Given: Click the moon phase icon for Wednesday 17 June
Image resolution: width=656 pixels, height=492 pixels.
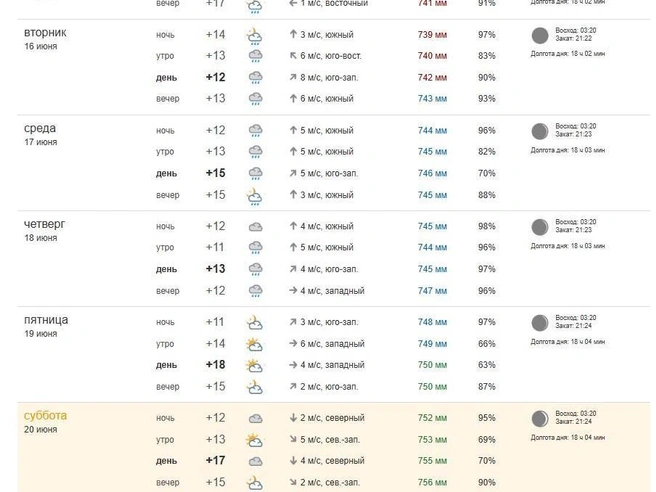Looking at the screenshot, I should (540, 131).
